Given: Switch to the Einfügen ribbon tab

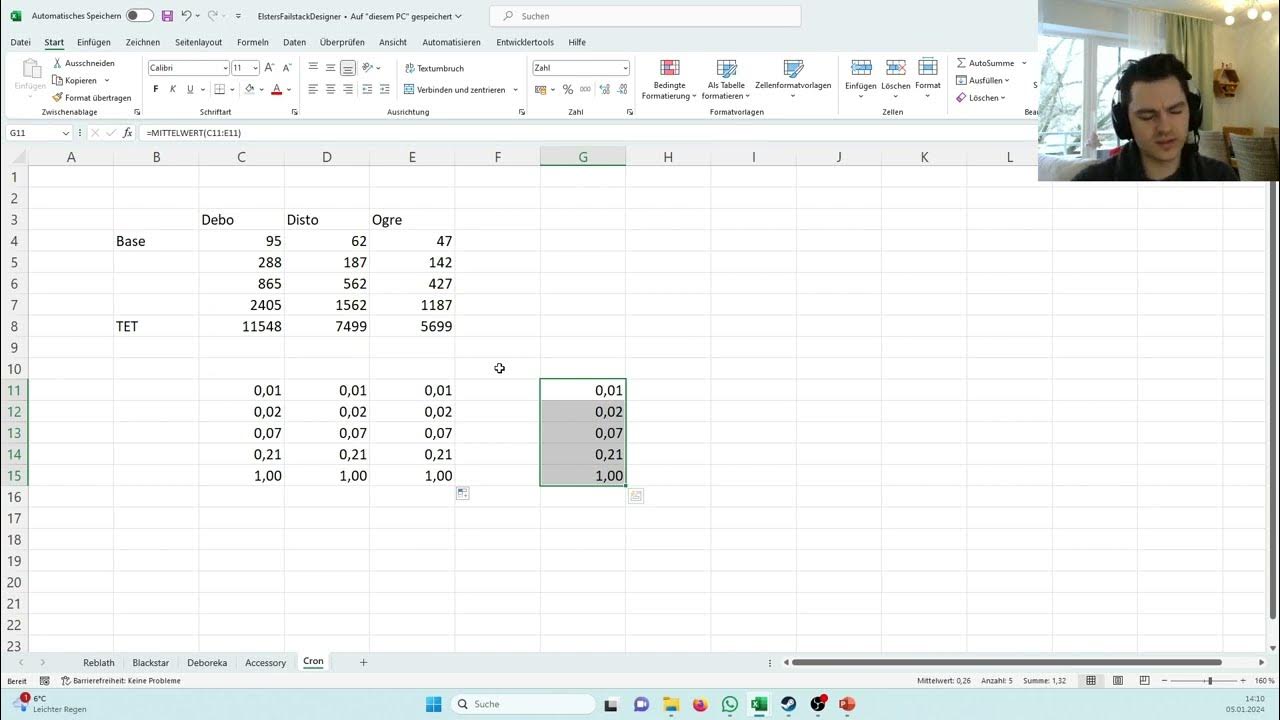Looking at the screenshot, I should [94, 42].
